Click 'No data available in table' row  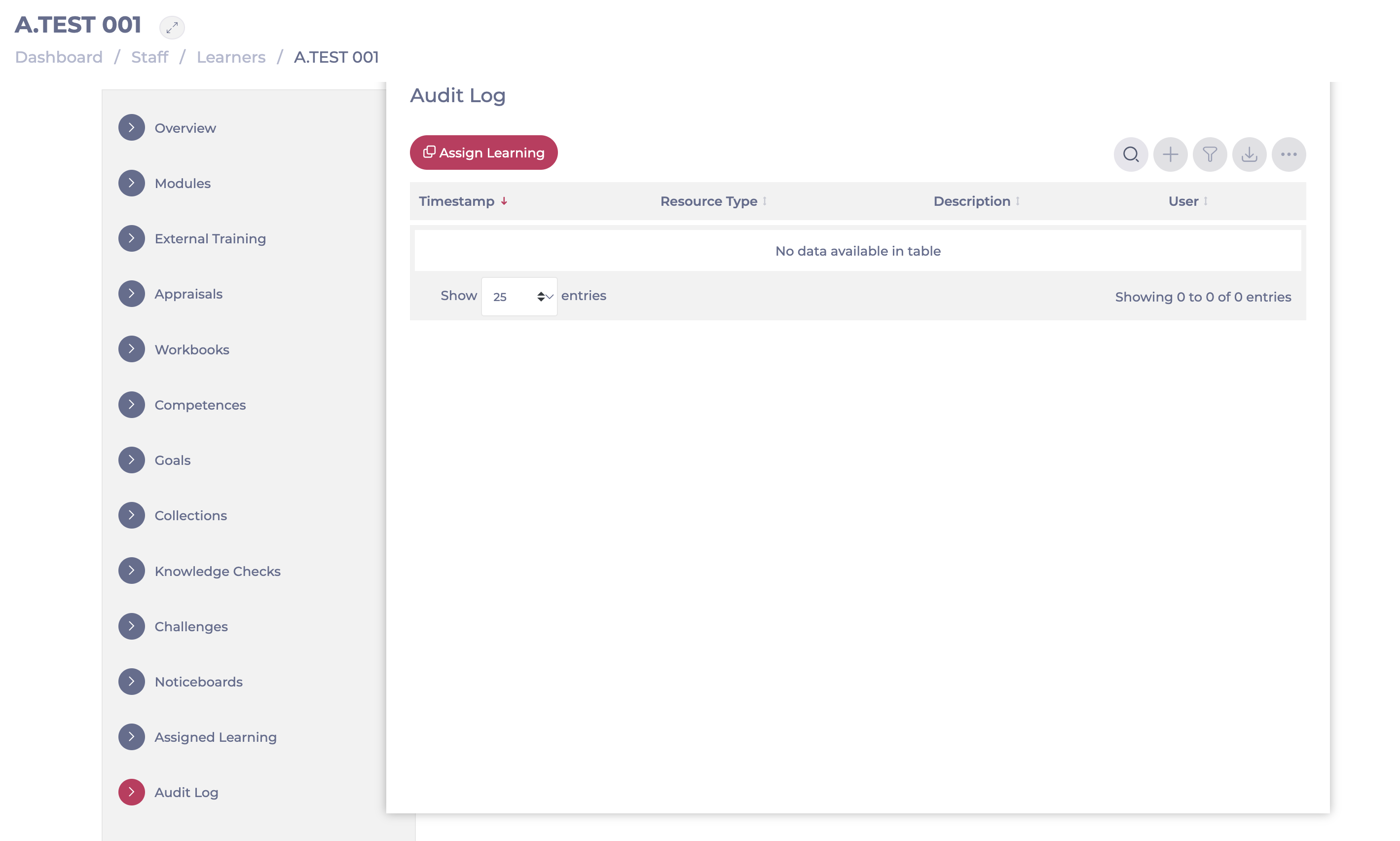(x=858, y=251)
